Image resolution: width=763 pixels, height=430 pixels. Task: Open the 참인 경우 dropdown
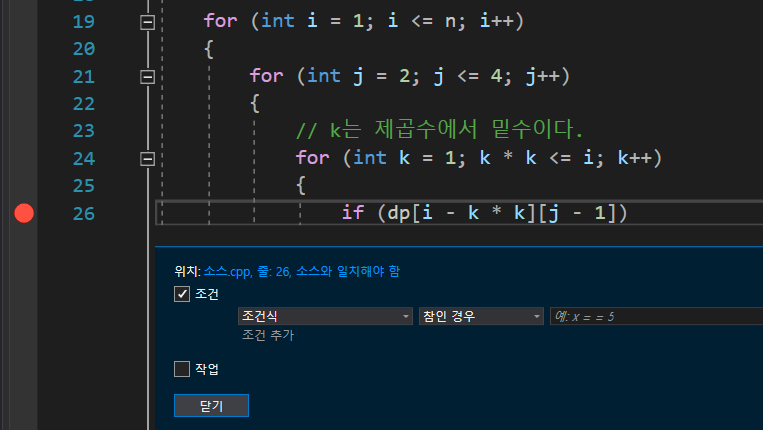point(481,316)
